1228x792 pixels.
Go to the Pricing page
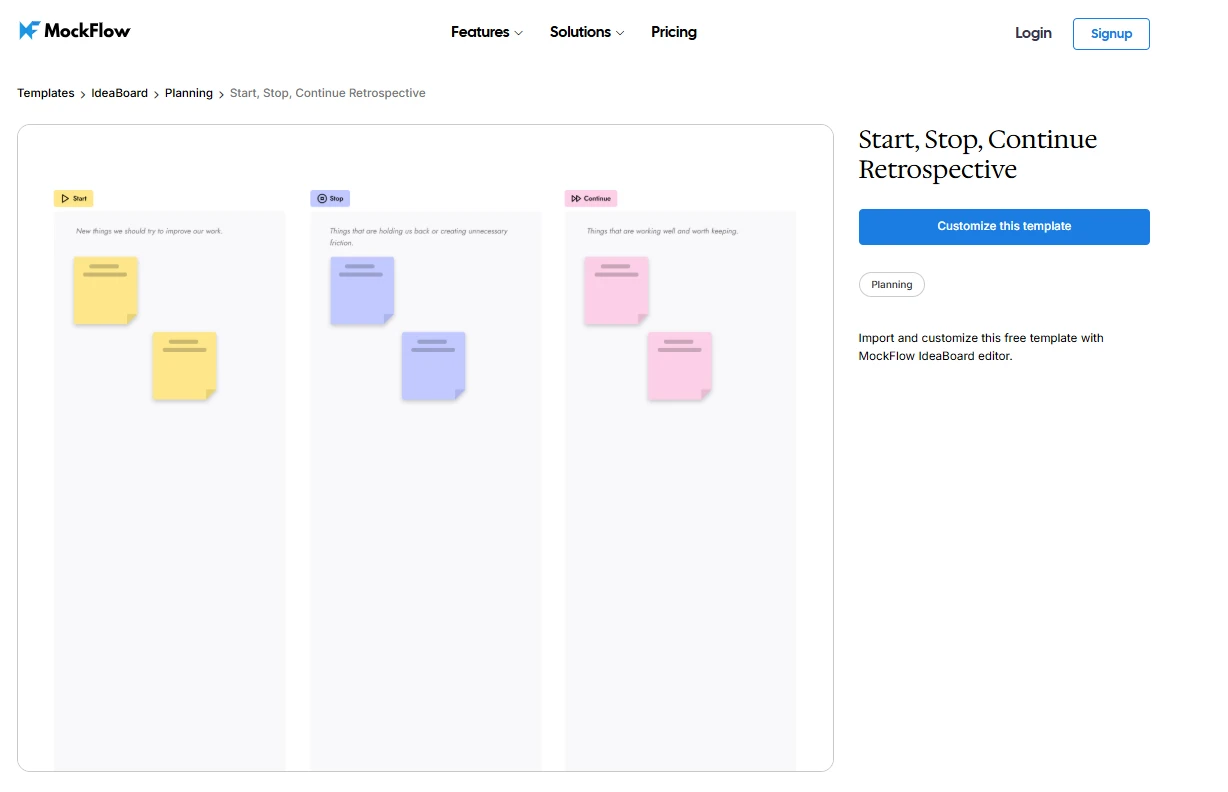click(674, 32)
